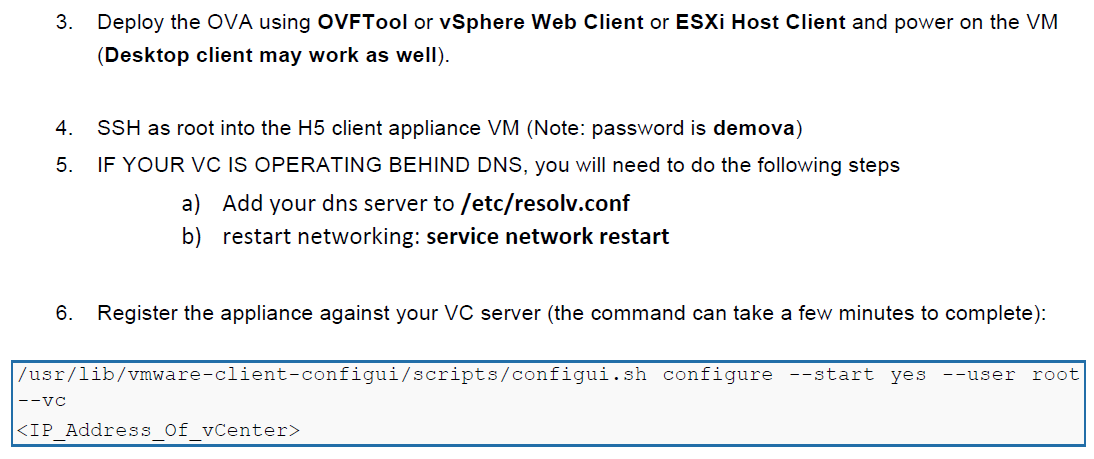
Task: Click the <IP_Address_Of_vCenter> placeholder
Action: (158, 430)
